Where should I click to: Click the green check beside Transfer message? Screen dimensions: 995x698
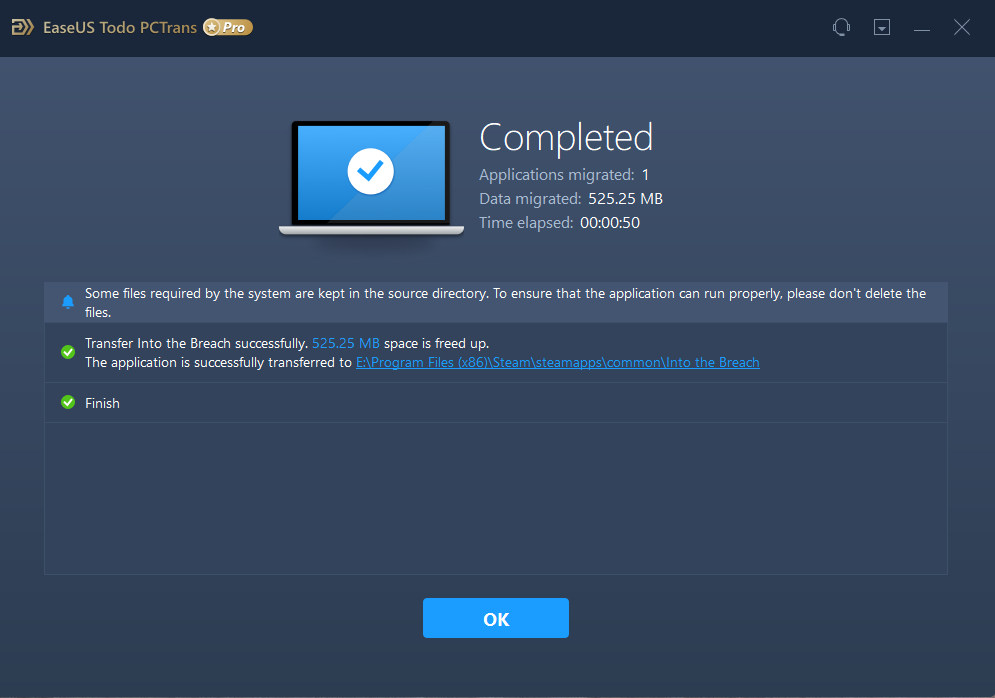(68, 352)
